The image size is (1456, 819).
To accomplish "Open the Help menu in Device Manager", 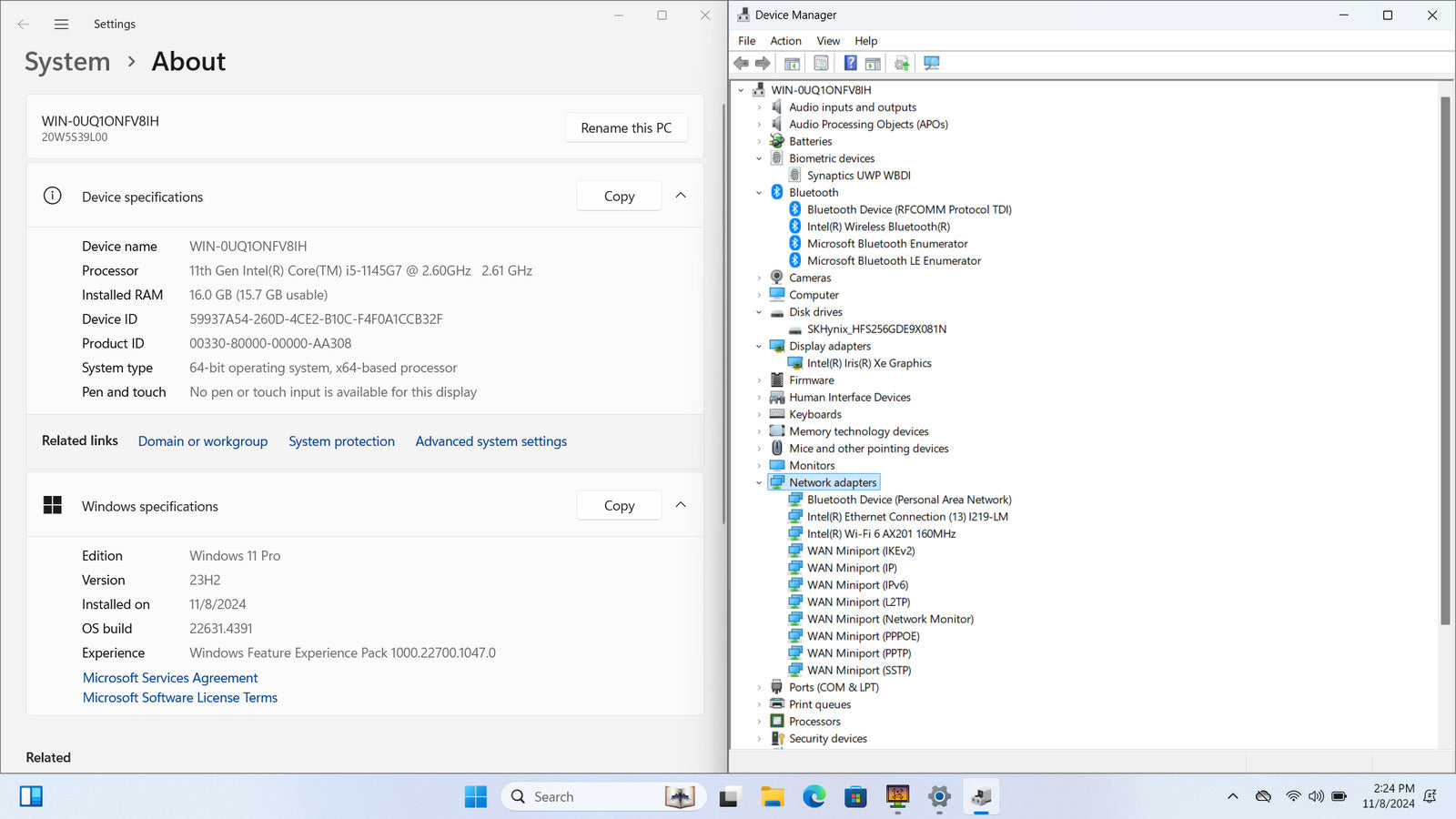I will coord(865,41).
